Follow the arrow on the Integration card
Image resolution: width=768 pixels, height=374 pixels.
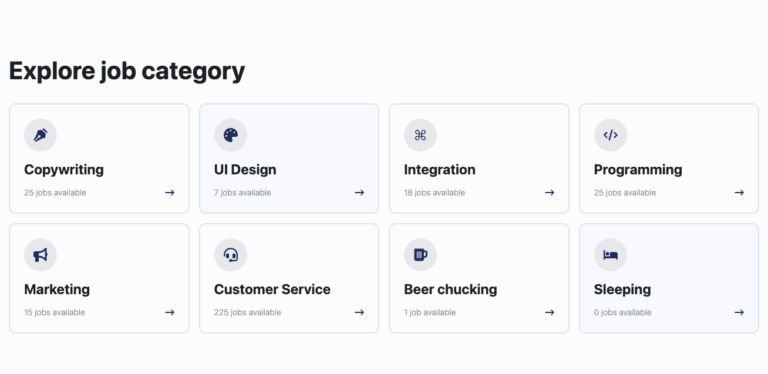click(x=550, y=192)
